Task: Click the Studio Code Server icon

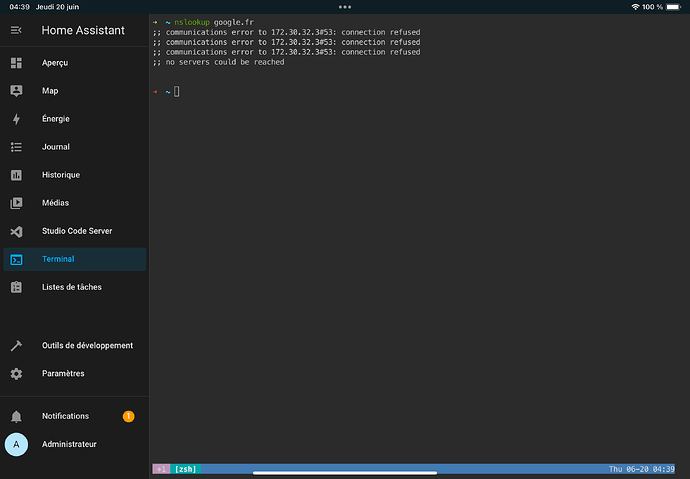Action: click(x=16, y=231)
